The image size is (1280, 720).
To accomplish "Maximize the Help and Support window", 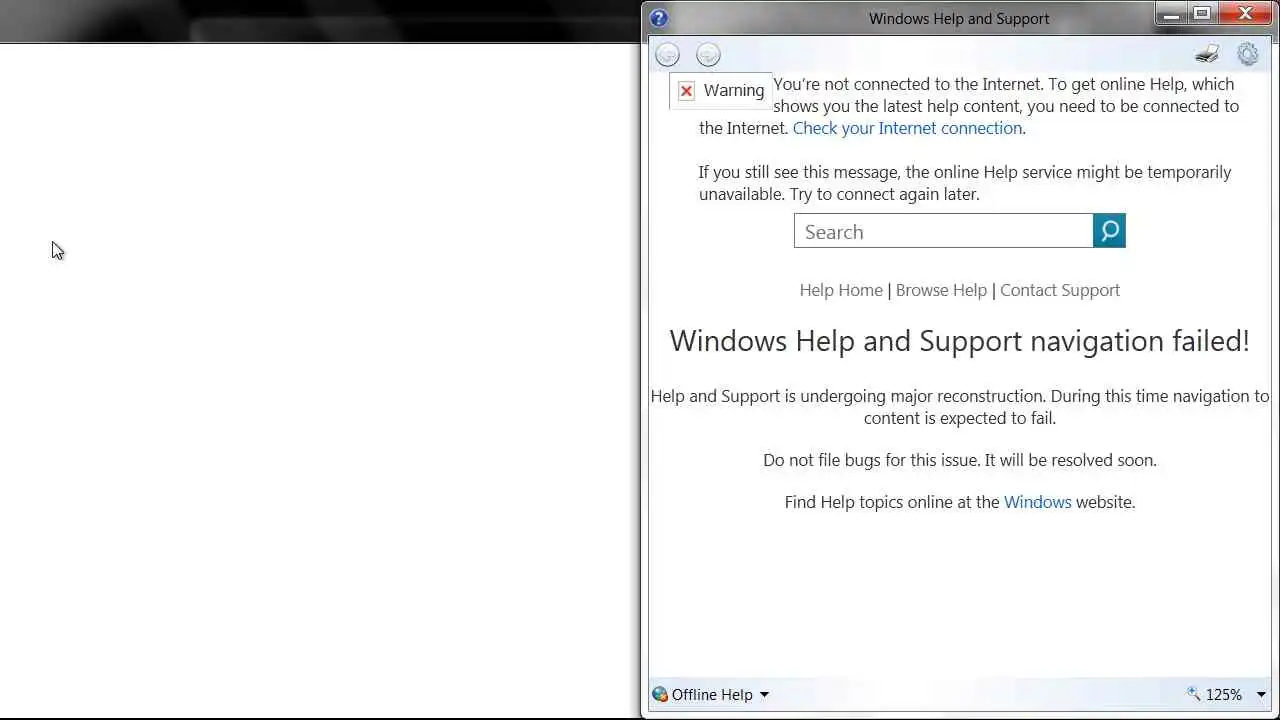I will click(1202, 14).
